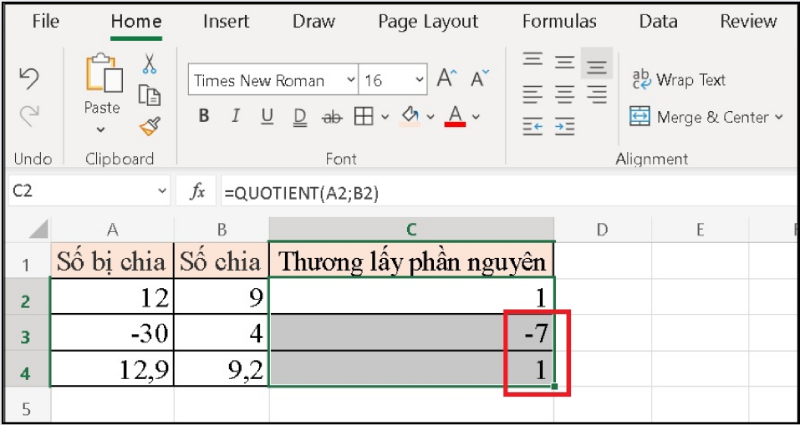
Task: Switch to the Formulas tab
Action: 559,21
